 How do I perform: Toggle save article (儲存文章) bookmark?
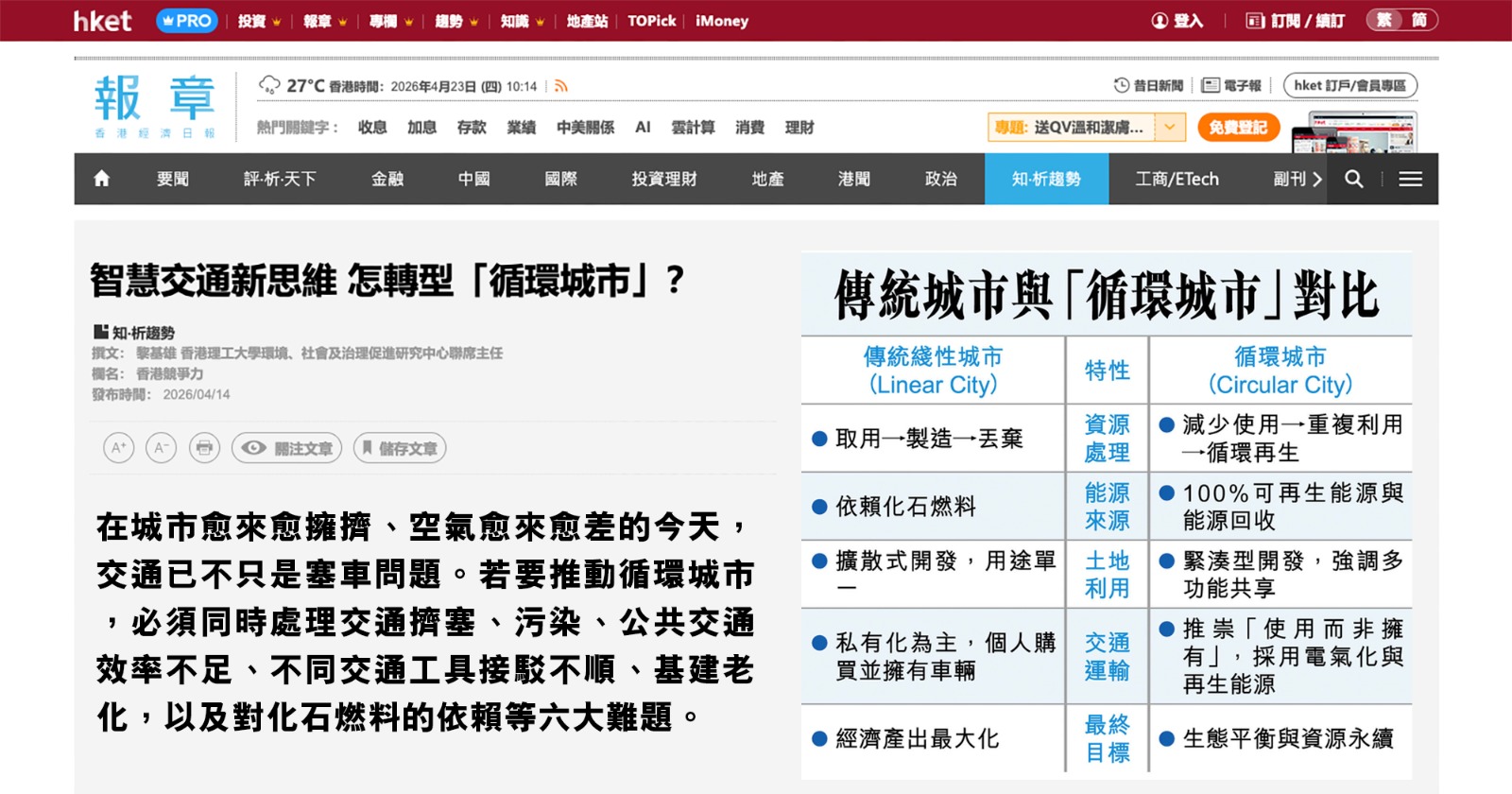[x=399, y=448]
